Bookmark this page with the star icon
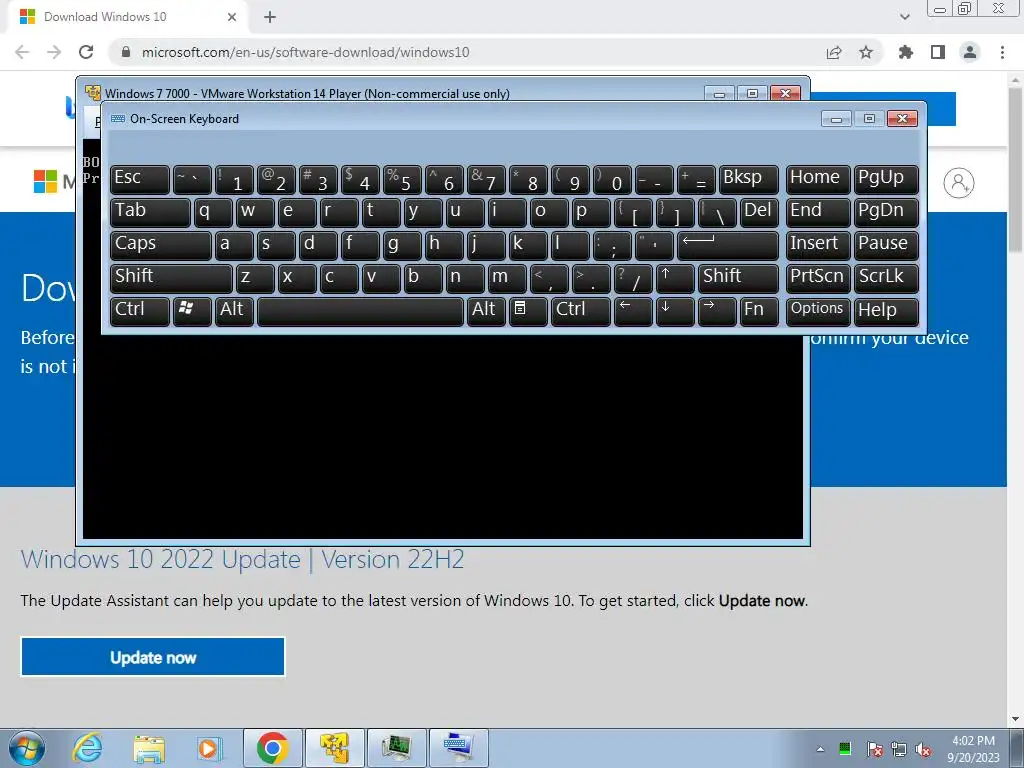This screenshot has height=768, width=1024. (866, 52)
